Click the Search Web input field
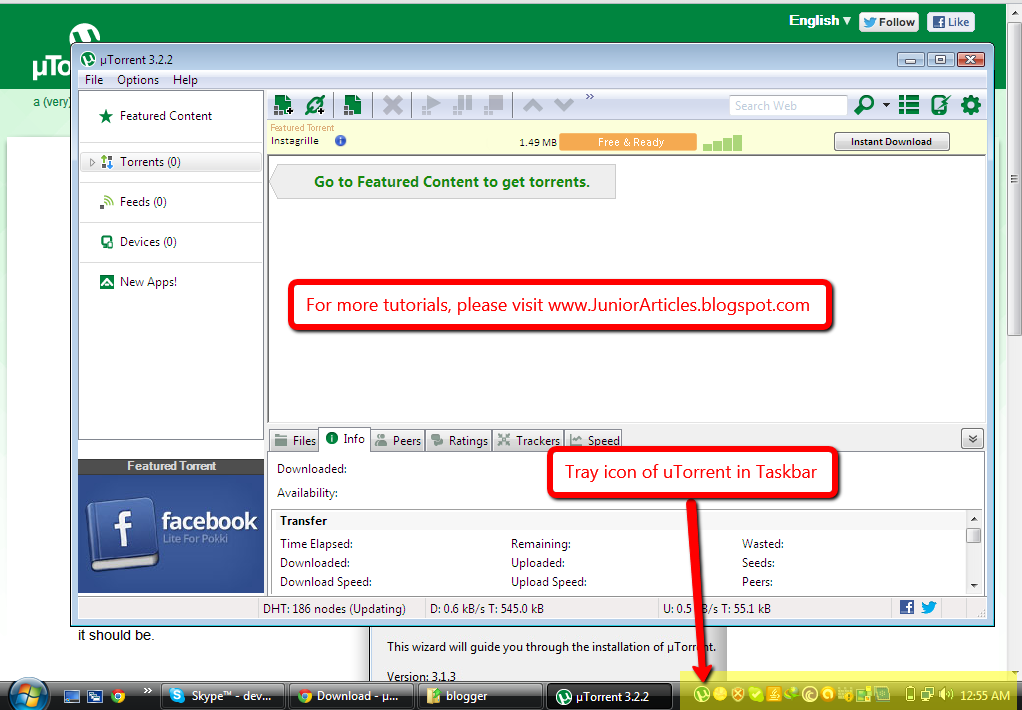The image size is (1022, 710). pos(787,106)
